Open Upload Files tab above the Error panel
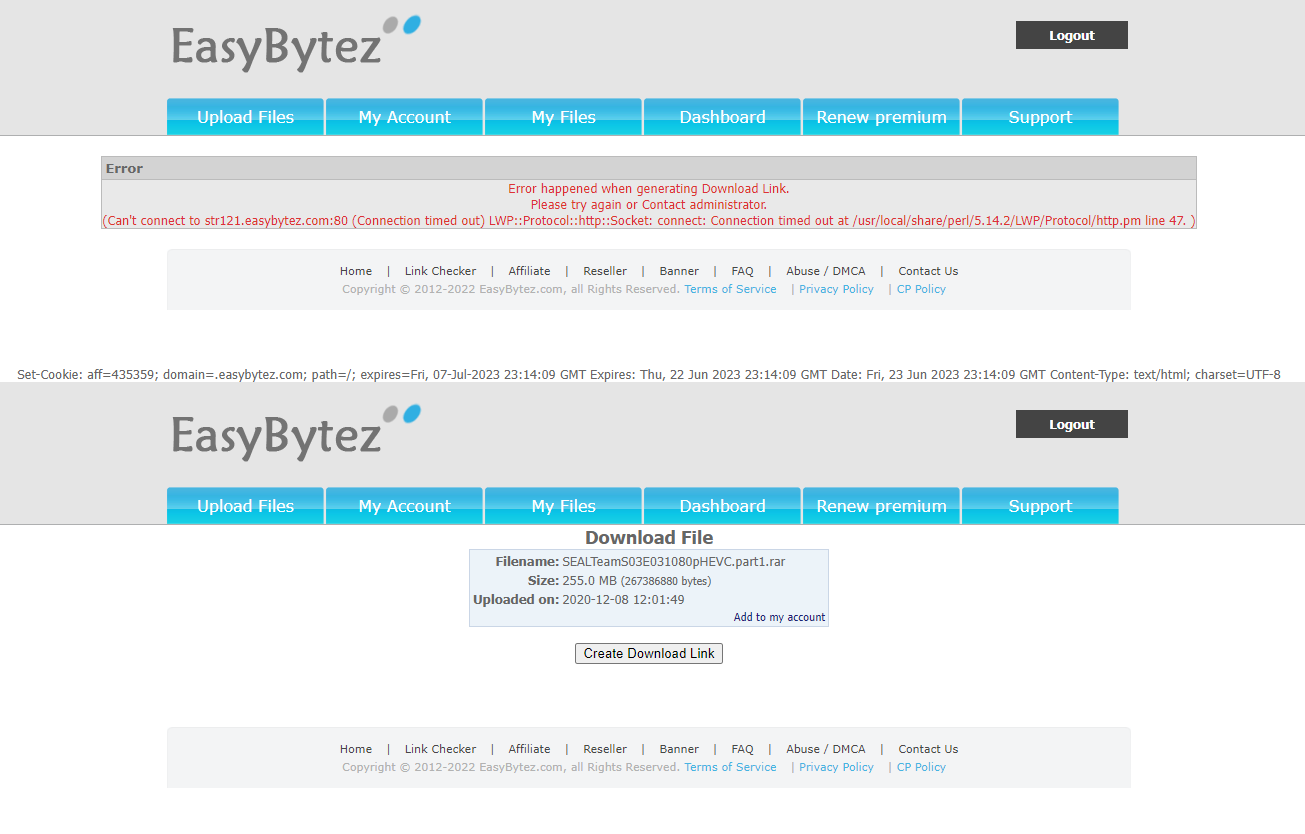The width and height of the screenshot is (1305, 834). [x=245, y=117]
